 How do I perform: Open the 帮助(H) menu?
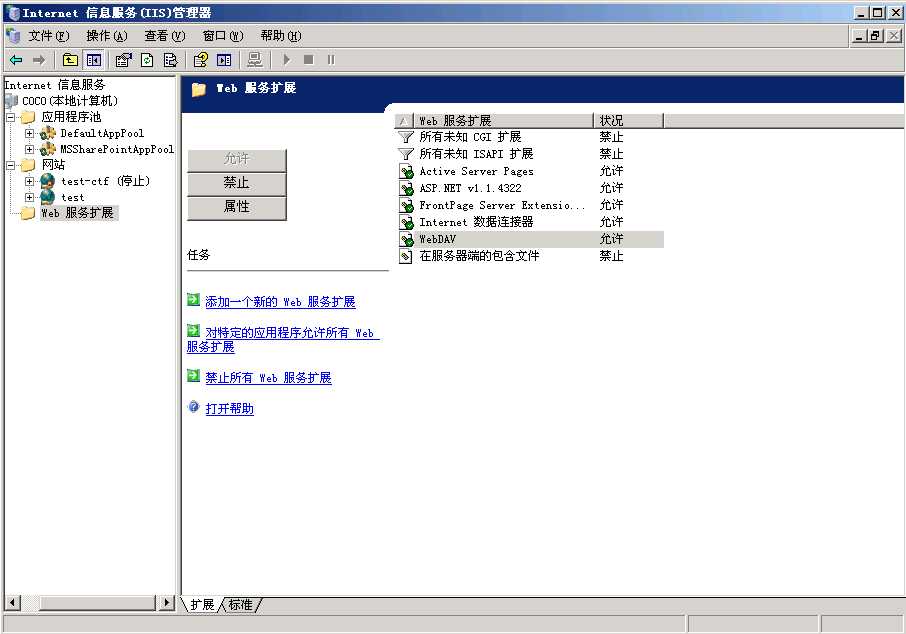tap(281, 36)
